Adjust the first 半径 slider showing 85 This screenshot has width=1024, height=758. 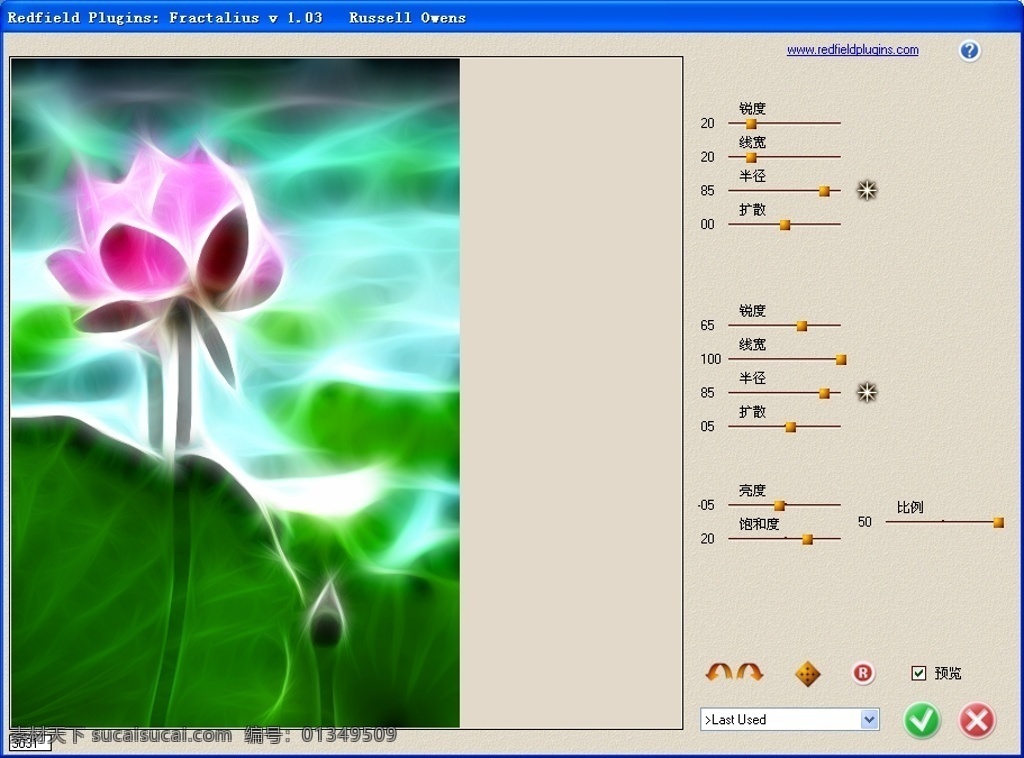click(x=784, y=191)
